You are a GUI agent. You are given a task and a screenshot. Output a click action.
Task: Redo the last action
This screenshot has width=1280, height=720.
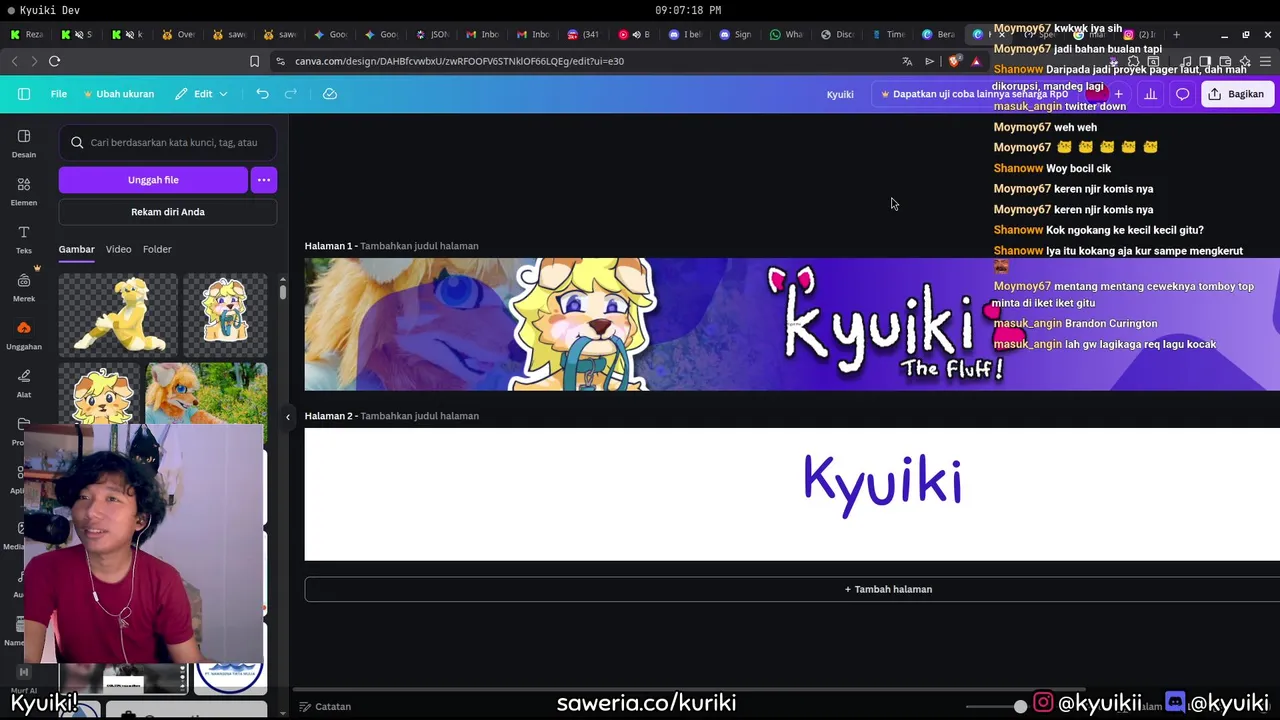pyautogui.click(x=291, y=94)
